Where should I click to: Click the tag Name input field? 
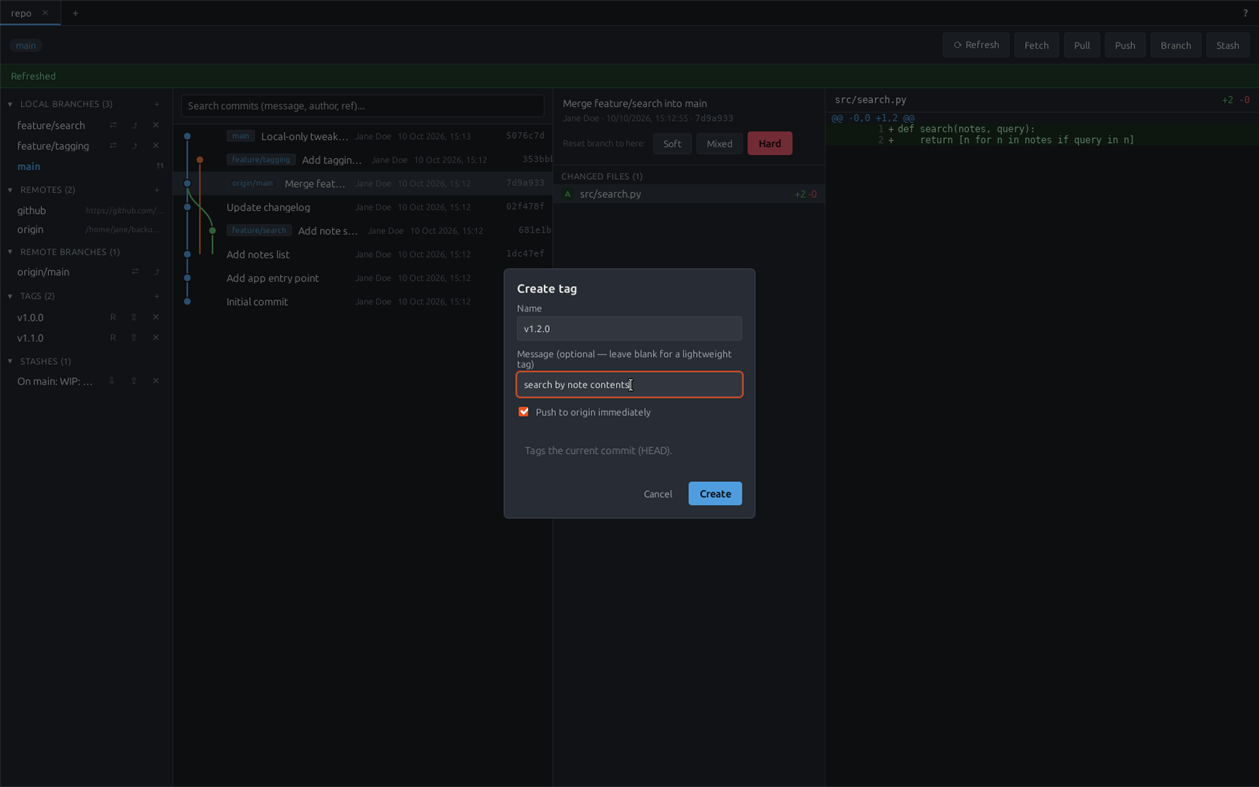click(x=629, y=329)
